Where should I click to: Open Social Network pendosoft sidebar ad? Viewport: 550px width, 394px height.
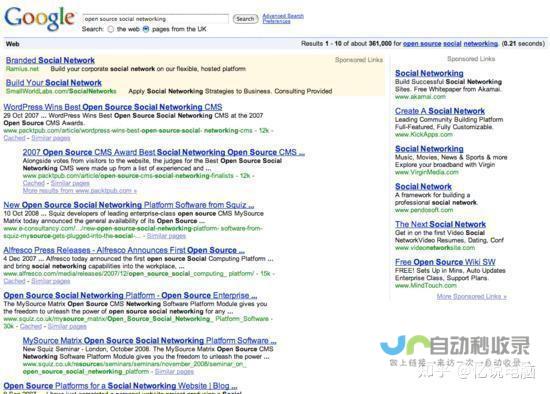pos(423,187)
